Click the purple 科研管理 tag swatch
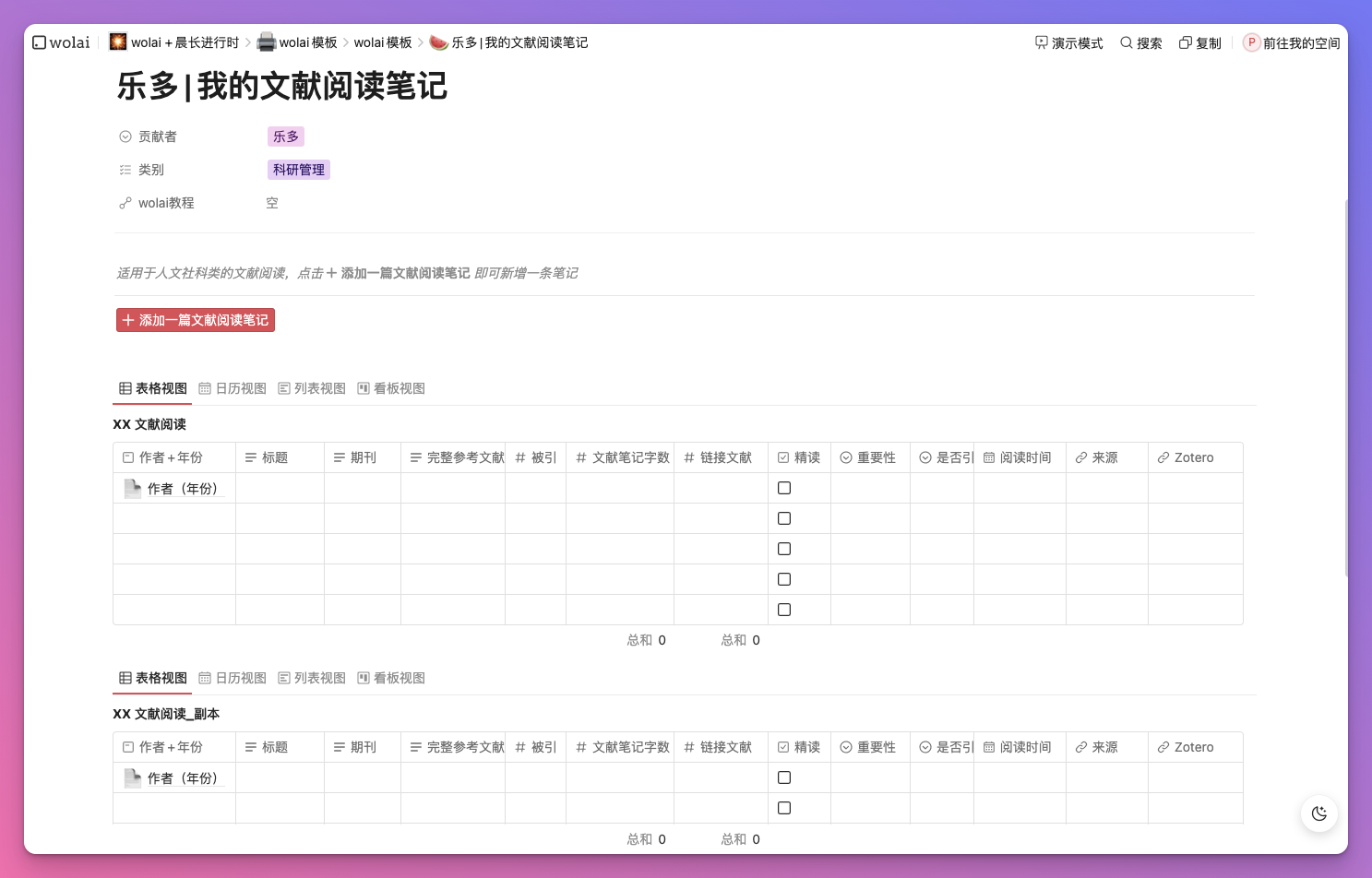The image size is (1372, 878). pyautogui.click(x=298, y=170)
